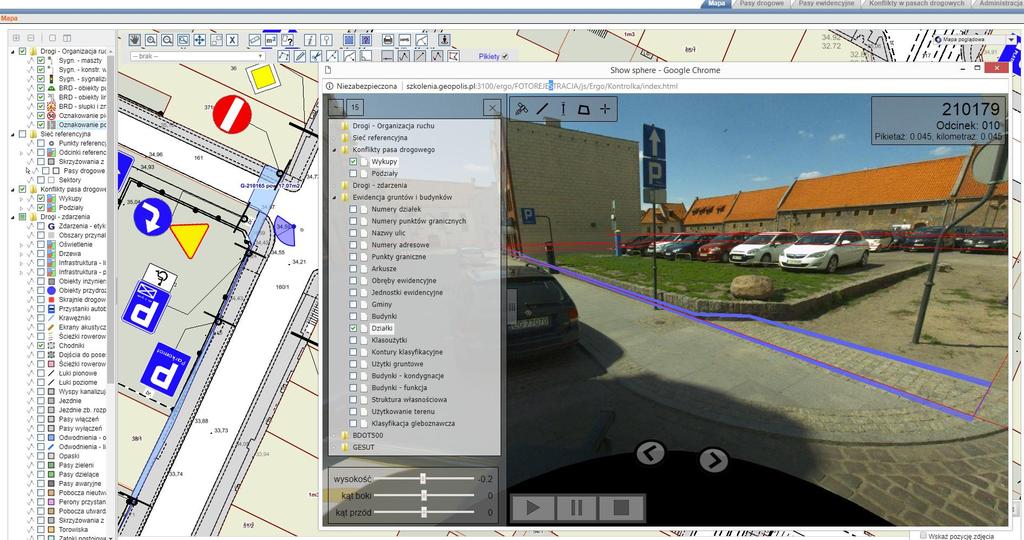The width and height of the screenshot is (1024, 540).
Task: Collapse Sieć referencyjna in left panel
Action: click(x=13, y=134)
